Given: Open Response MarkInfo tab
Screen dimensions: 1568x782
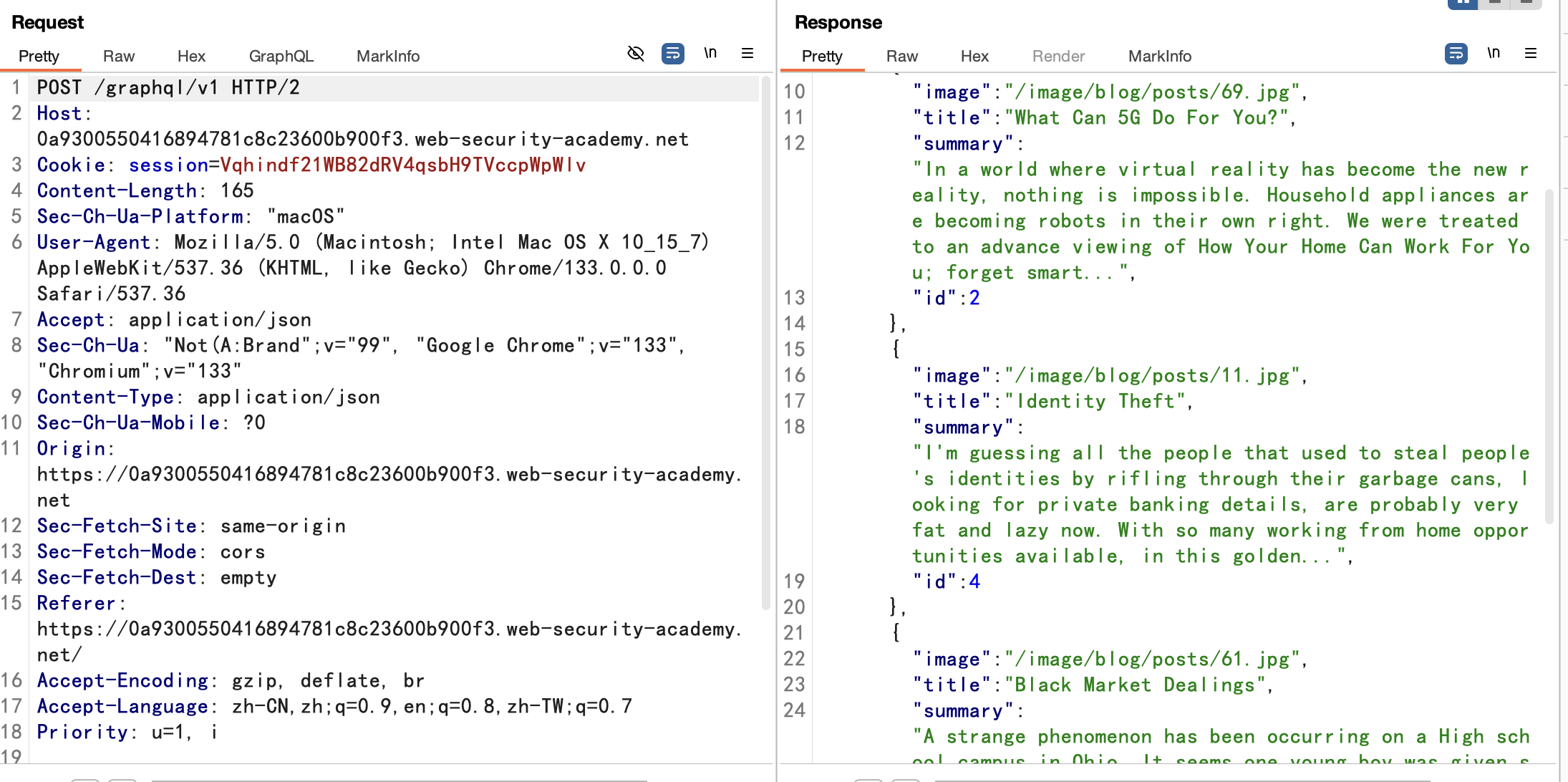Looking at the screenshot, I should click(1159, 56).
